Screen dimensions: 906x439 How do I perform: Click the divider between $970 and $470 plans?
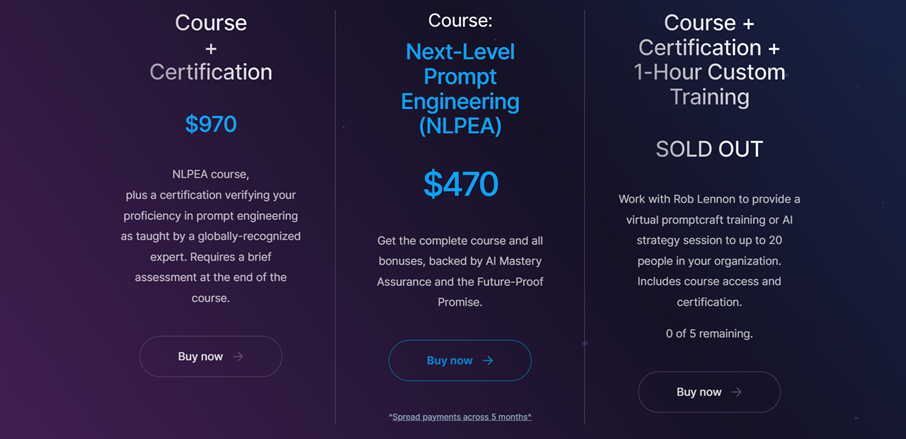(335, 217)
